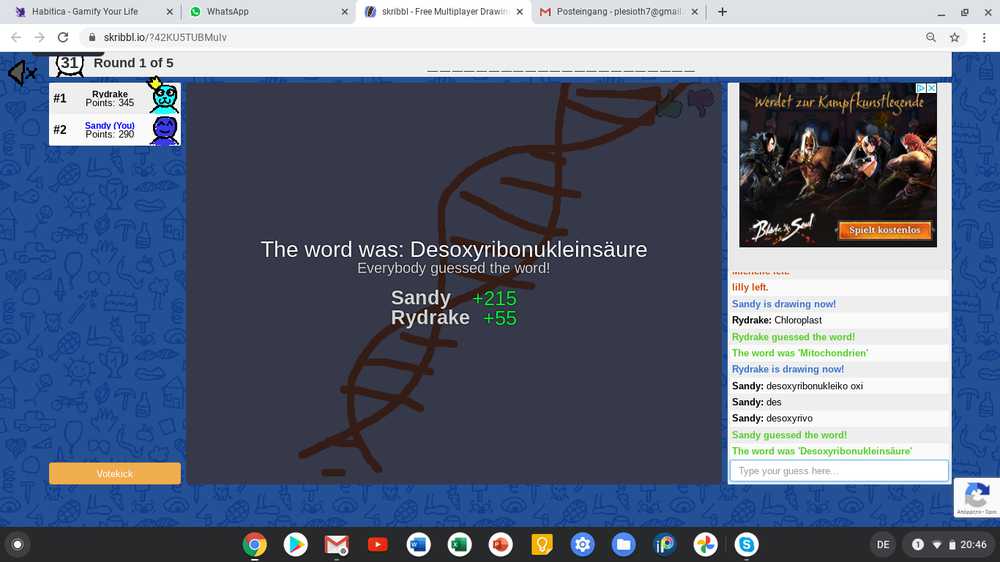
Task: Open the DE keyboard language selector
Action: click(x=883, y=545)
